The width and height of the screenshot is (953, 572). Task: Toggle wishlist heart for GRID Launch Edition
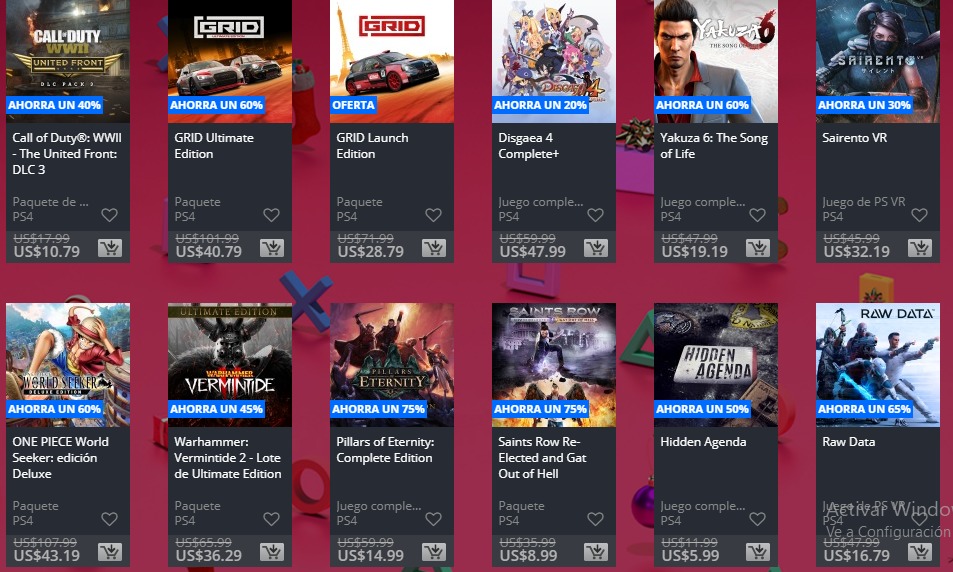433,215
